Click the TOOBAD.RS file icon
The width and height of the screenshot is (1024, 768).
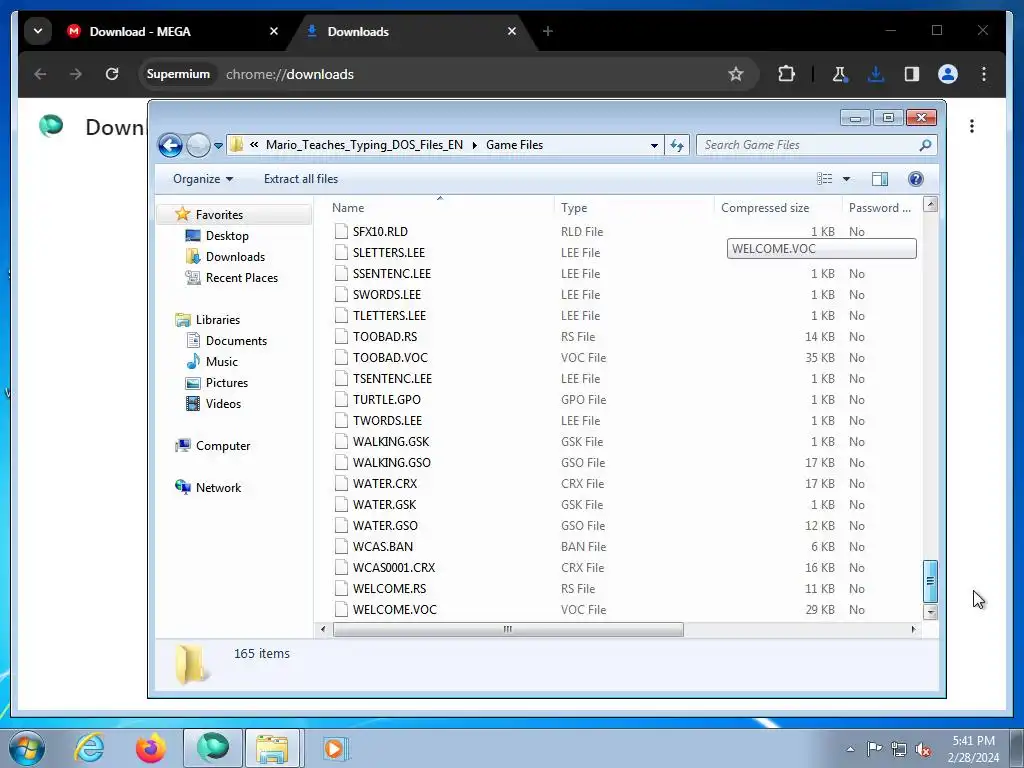click(x=341, y=337)
